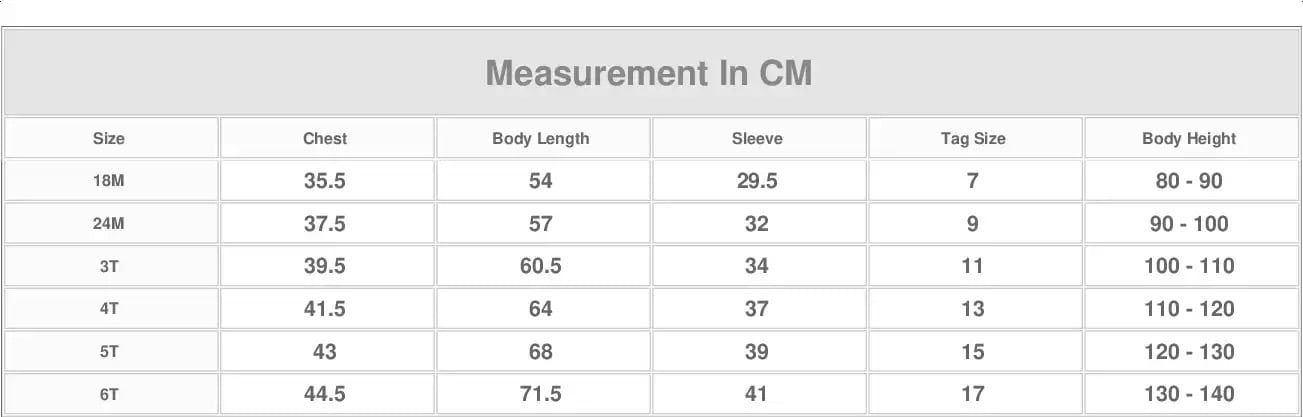Click the 24M size row label
The width and height of the screenshot is (1303, 417).
click(x=109, y=224)
